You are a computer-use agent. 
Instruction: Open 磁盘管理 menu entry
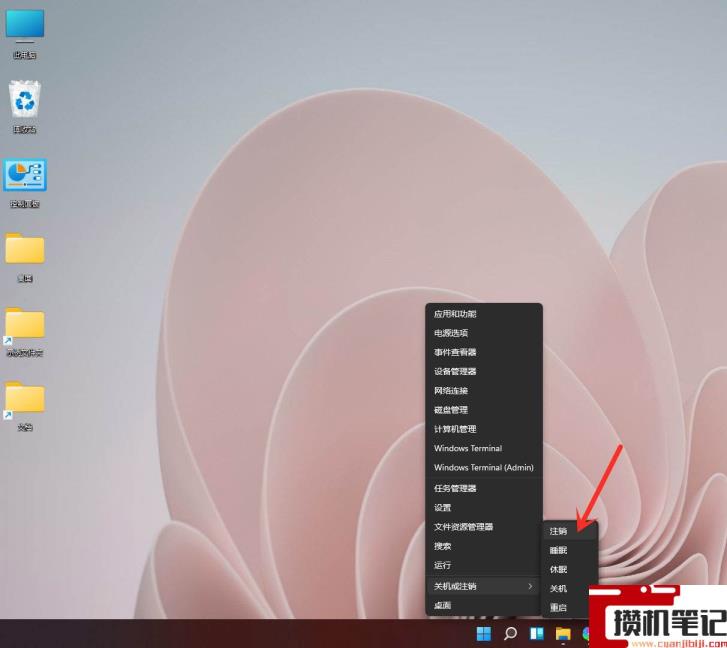[484, 410]
